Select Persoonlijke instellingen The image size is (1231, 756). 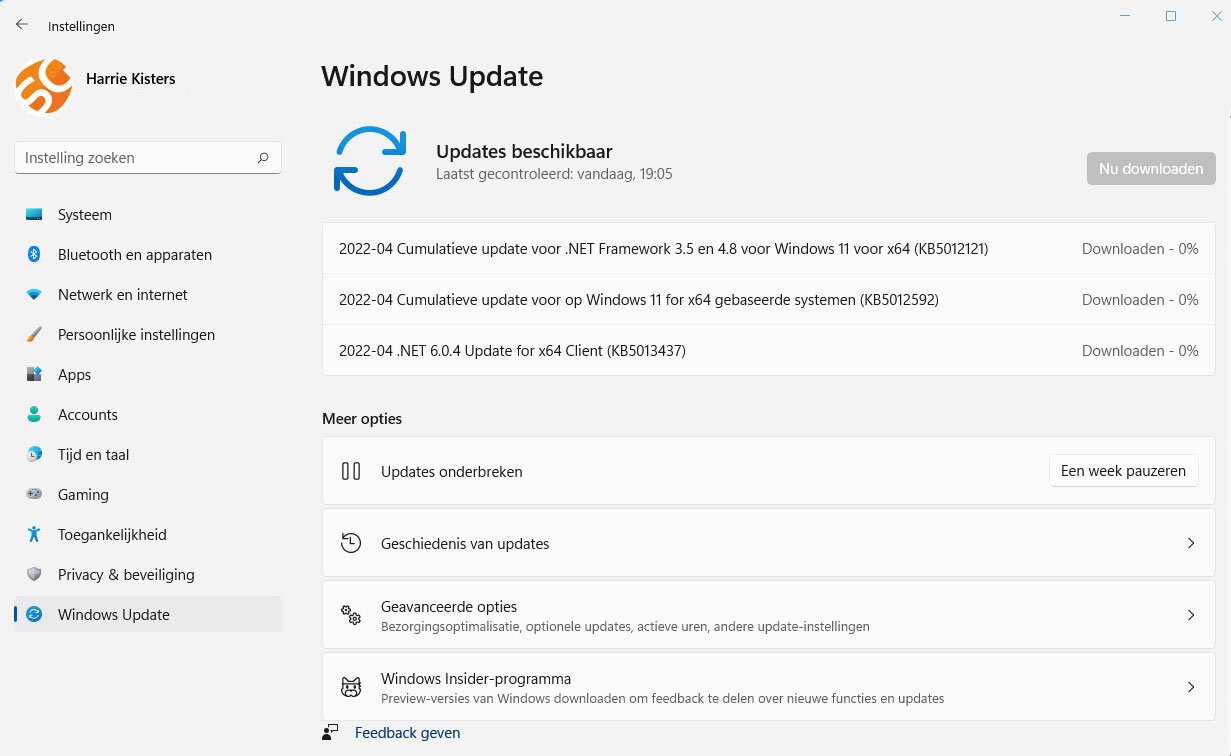(x=148, y=335)
